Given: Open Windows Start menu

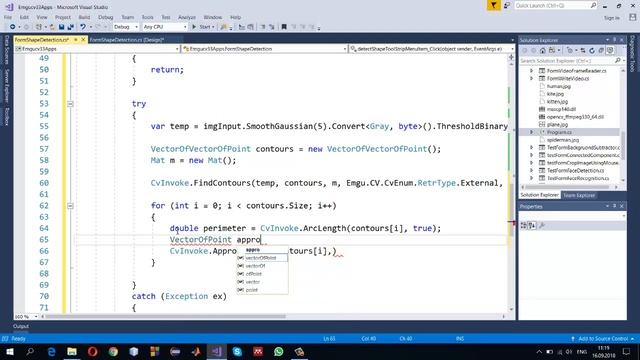Looking at the screenshot, I should [9, 351].
